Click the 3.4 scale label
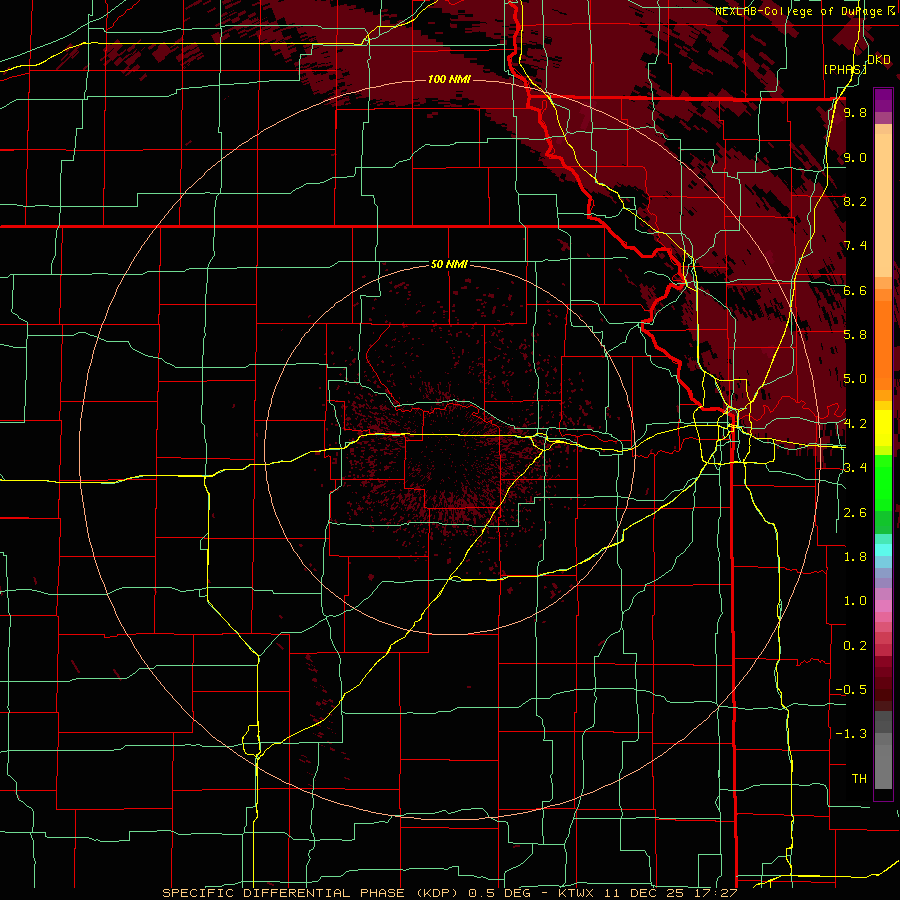The width and height of the screenshot is (900, 900). (x=855, y=468)
